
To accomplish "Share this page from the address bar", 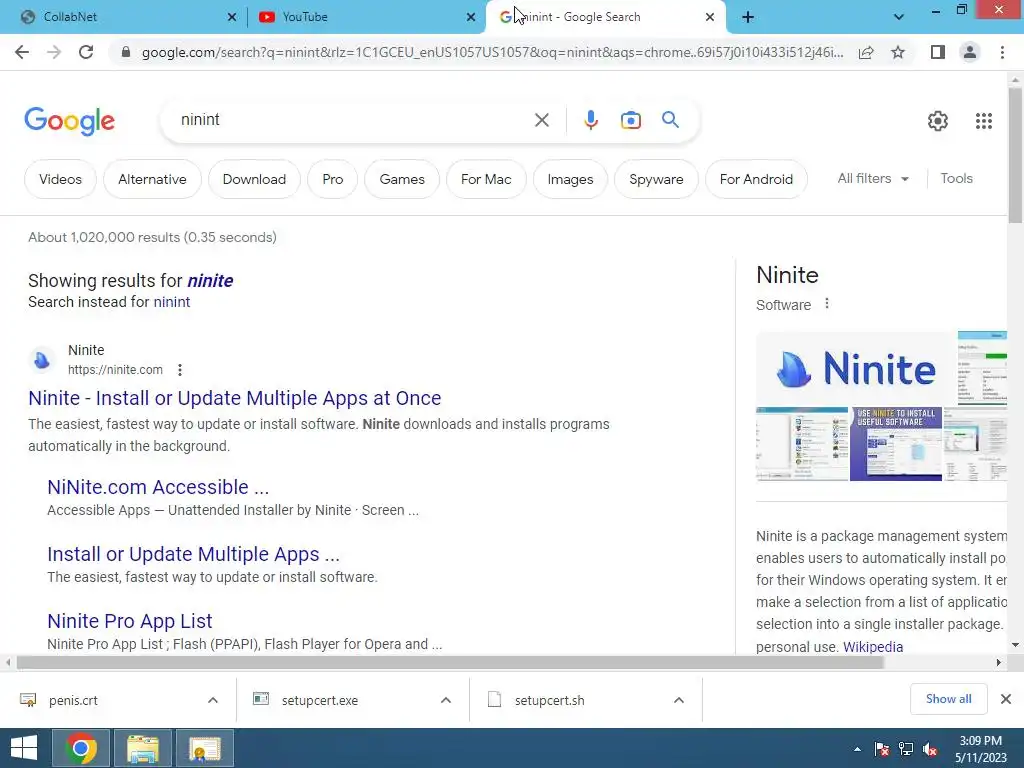I will (x=866, y=52).
